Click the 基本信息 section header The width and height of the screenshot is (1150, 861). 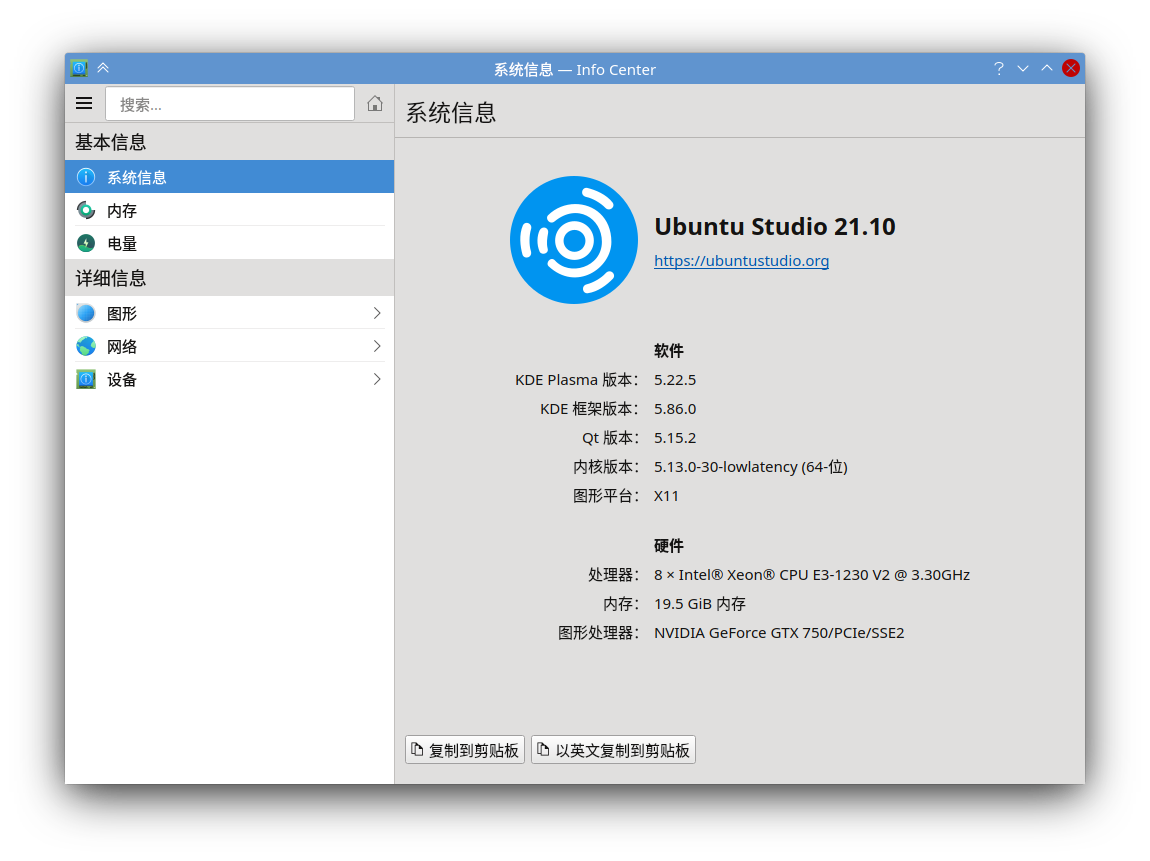(x=111, y=142)
